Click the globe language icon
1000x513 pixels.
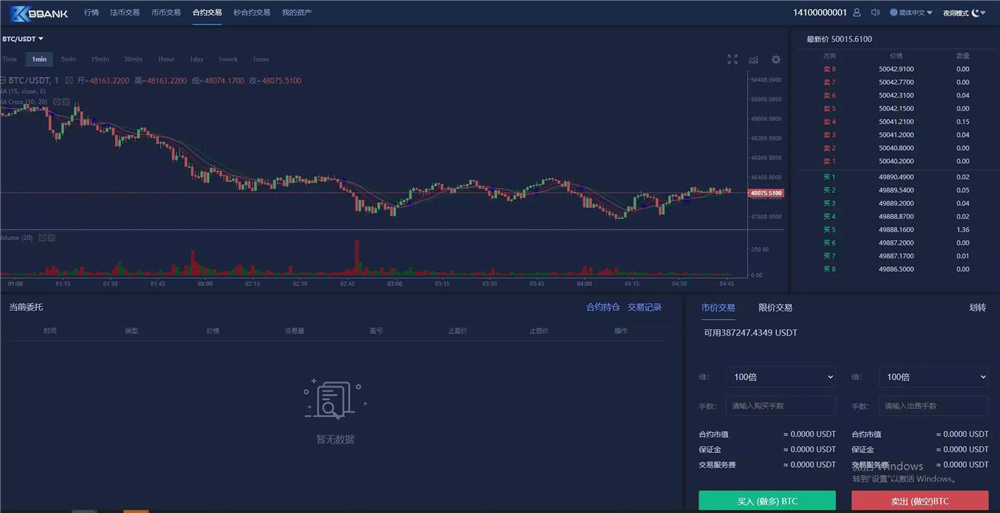point(893,13)
